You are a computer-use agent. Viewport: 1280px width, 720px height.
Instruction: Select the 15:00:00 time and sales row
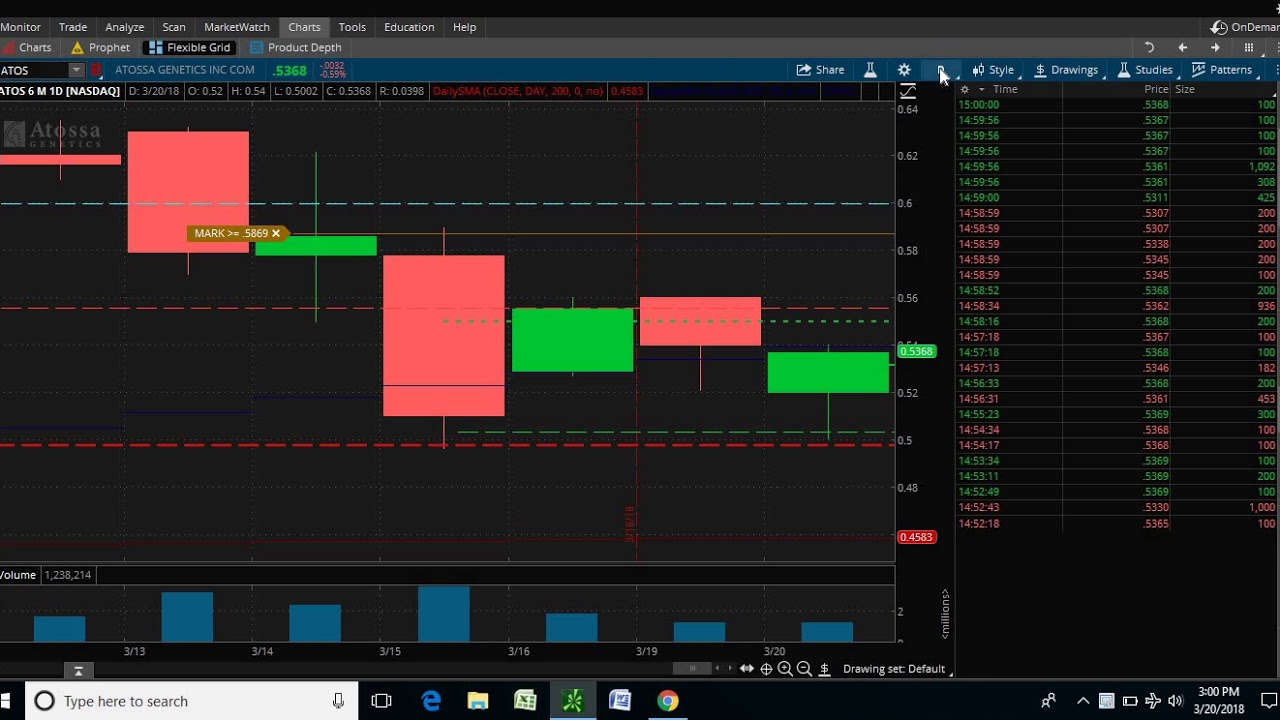pyautogui.click(x=1117, y=105)
